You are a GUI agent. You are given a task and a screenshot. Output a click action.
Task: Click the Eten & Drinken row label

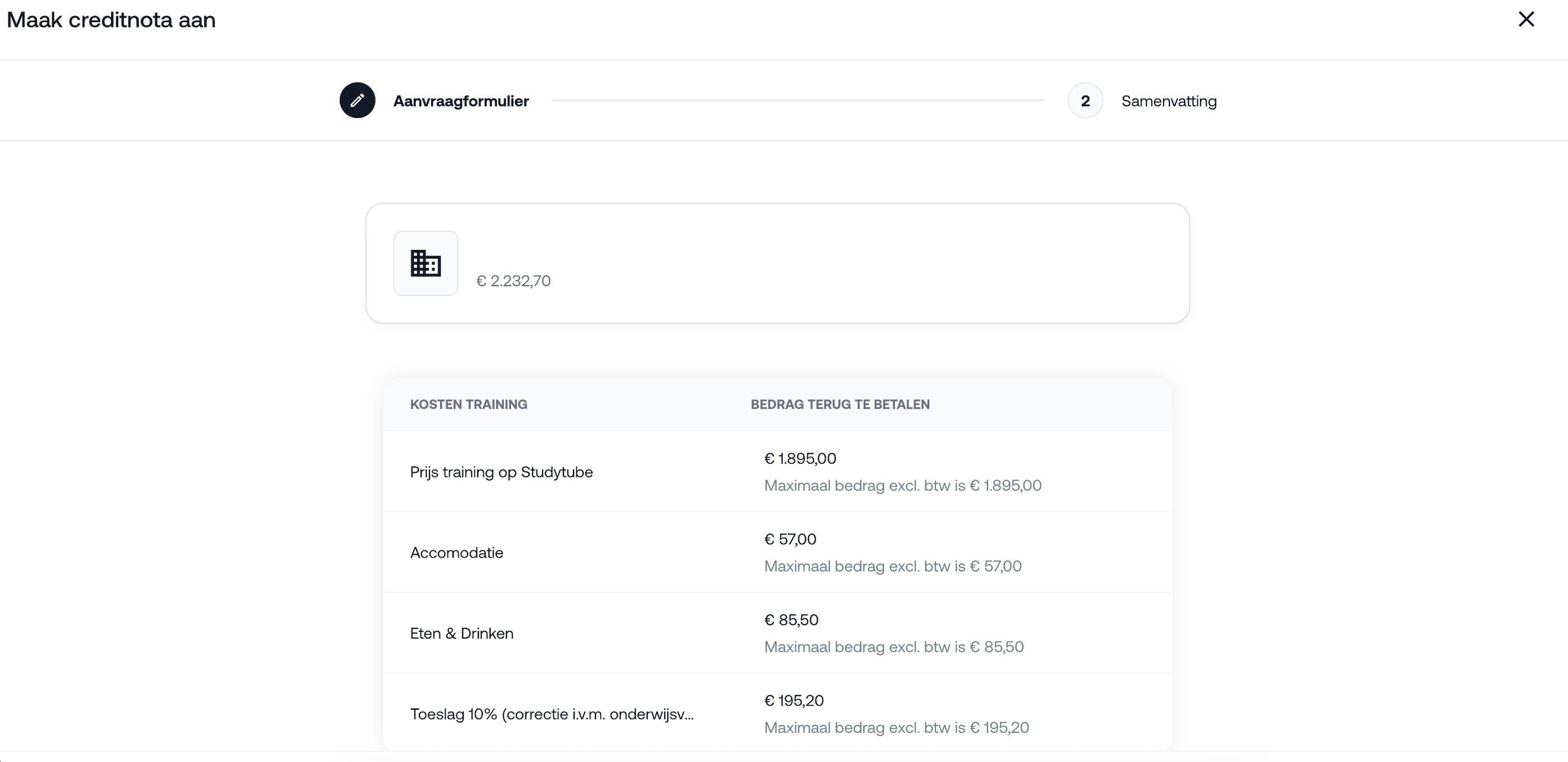click(x=462, y=633)
